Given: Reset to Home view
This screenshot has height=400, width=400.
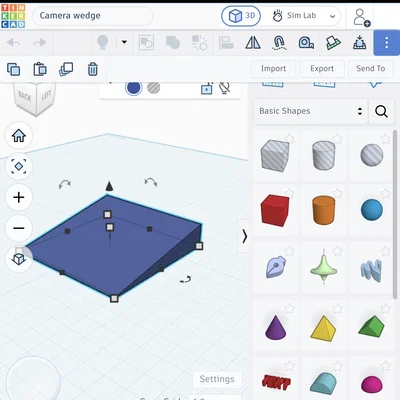Looking at the screenshot, I should 19,136.
